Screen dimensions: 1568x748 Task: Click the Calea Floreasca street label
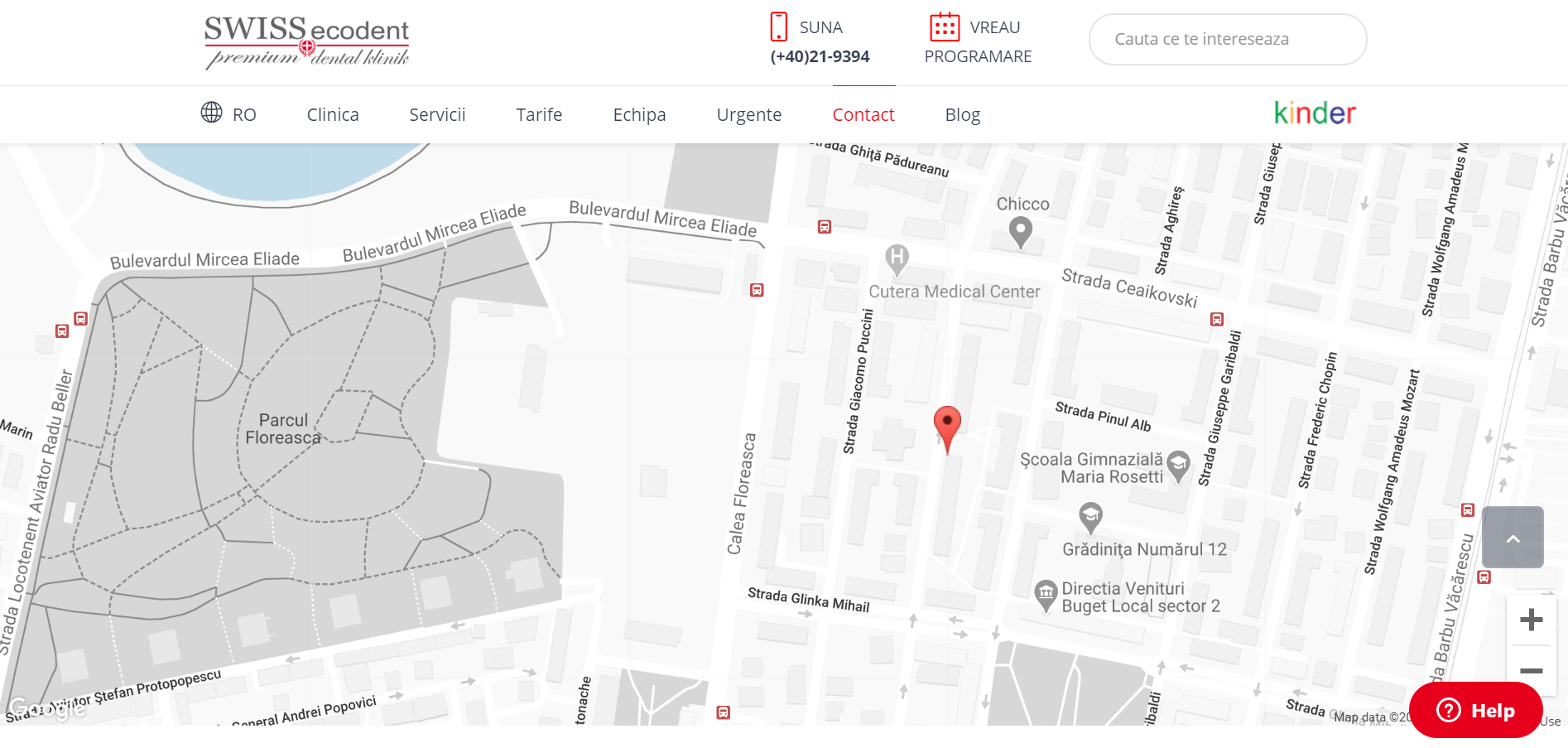(742, 493)
